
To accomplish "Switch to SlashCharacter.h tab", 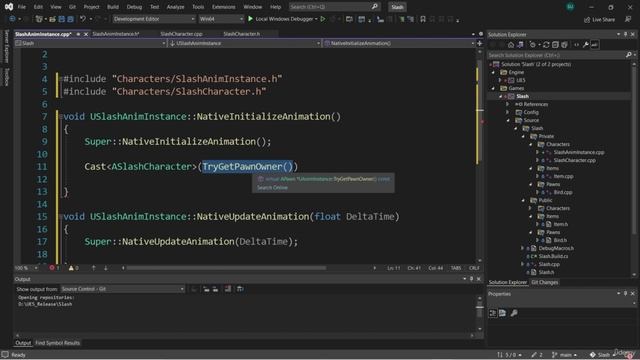I will (242, 34).
